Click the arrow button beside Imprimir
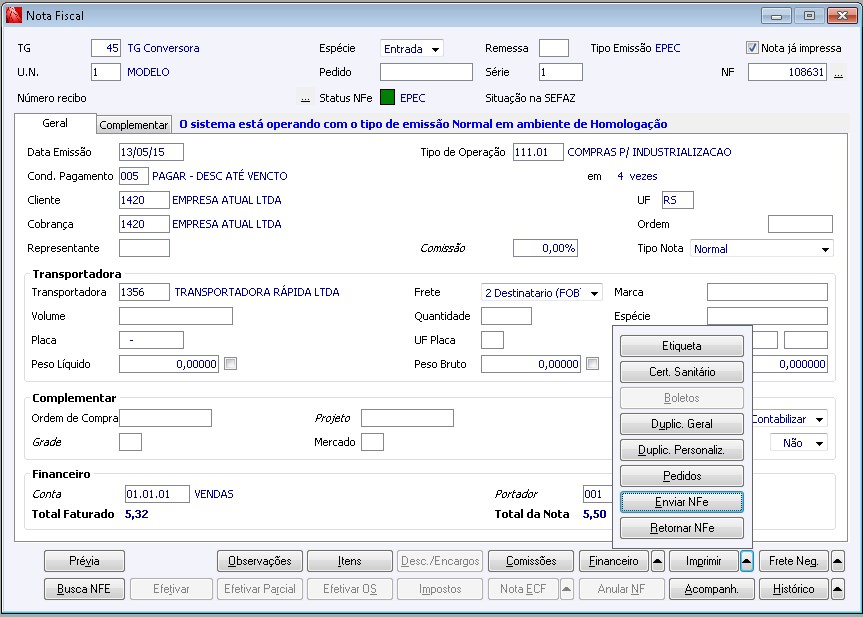The height and width of the screenshot is (617, 863). point(746,561)
